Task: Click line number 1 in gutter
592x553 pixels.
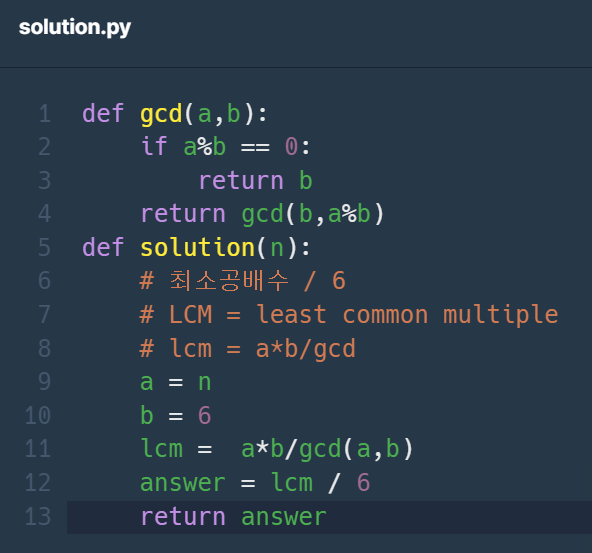Action: 45,114
